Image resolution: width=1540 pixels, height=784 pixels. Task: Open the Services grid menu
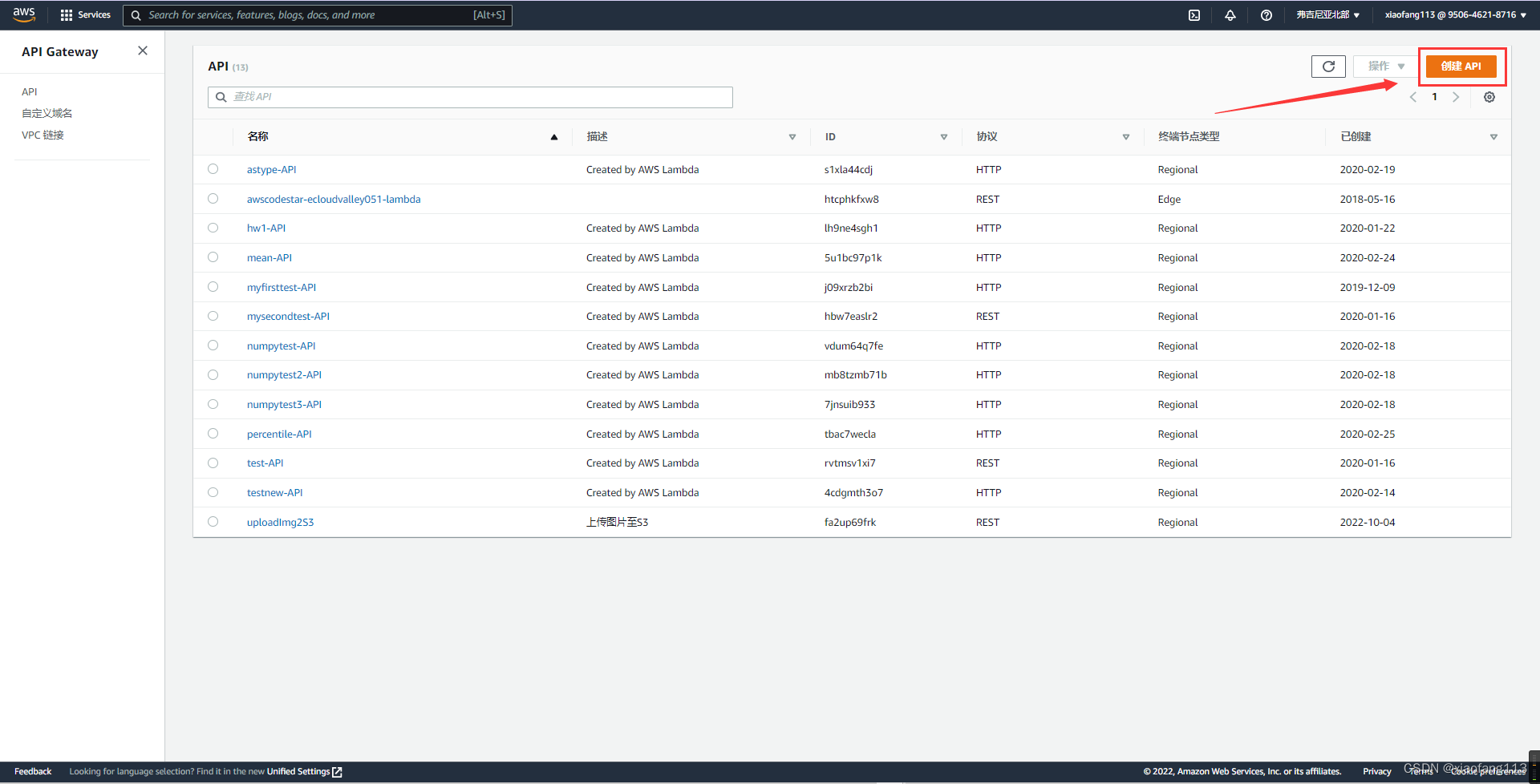67,15
